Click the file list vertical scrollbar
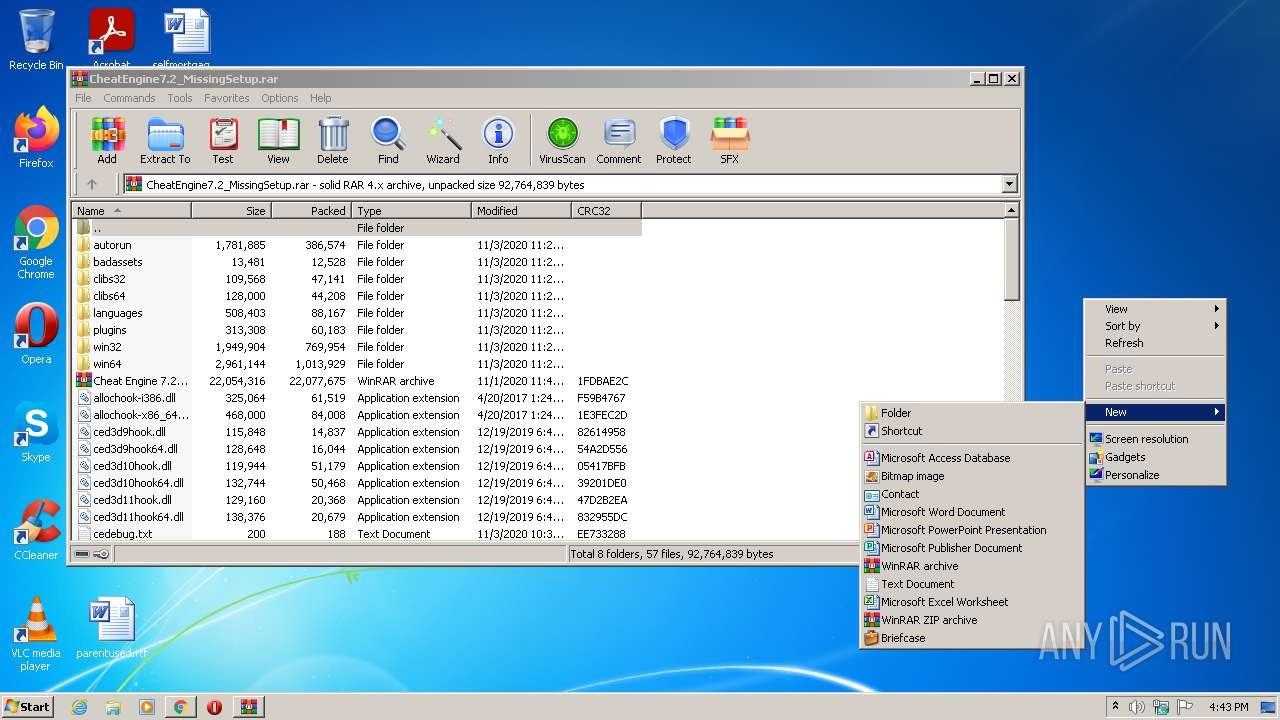 point(1011,372)
